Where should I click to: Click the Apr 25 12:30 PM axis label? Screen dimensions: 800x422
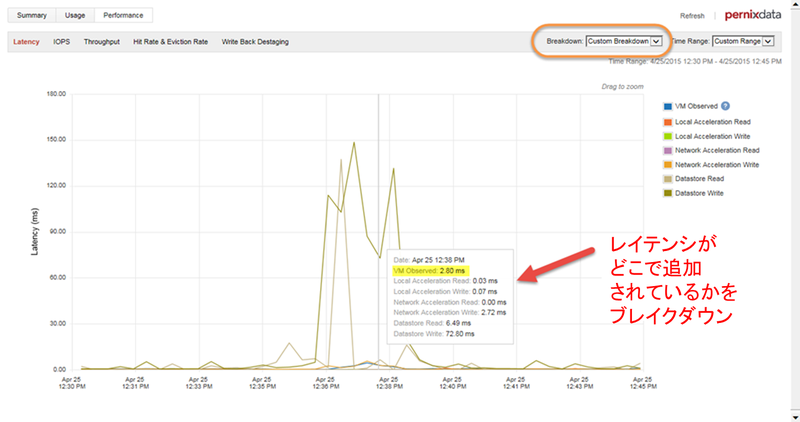tap(72, 383)
